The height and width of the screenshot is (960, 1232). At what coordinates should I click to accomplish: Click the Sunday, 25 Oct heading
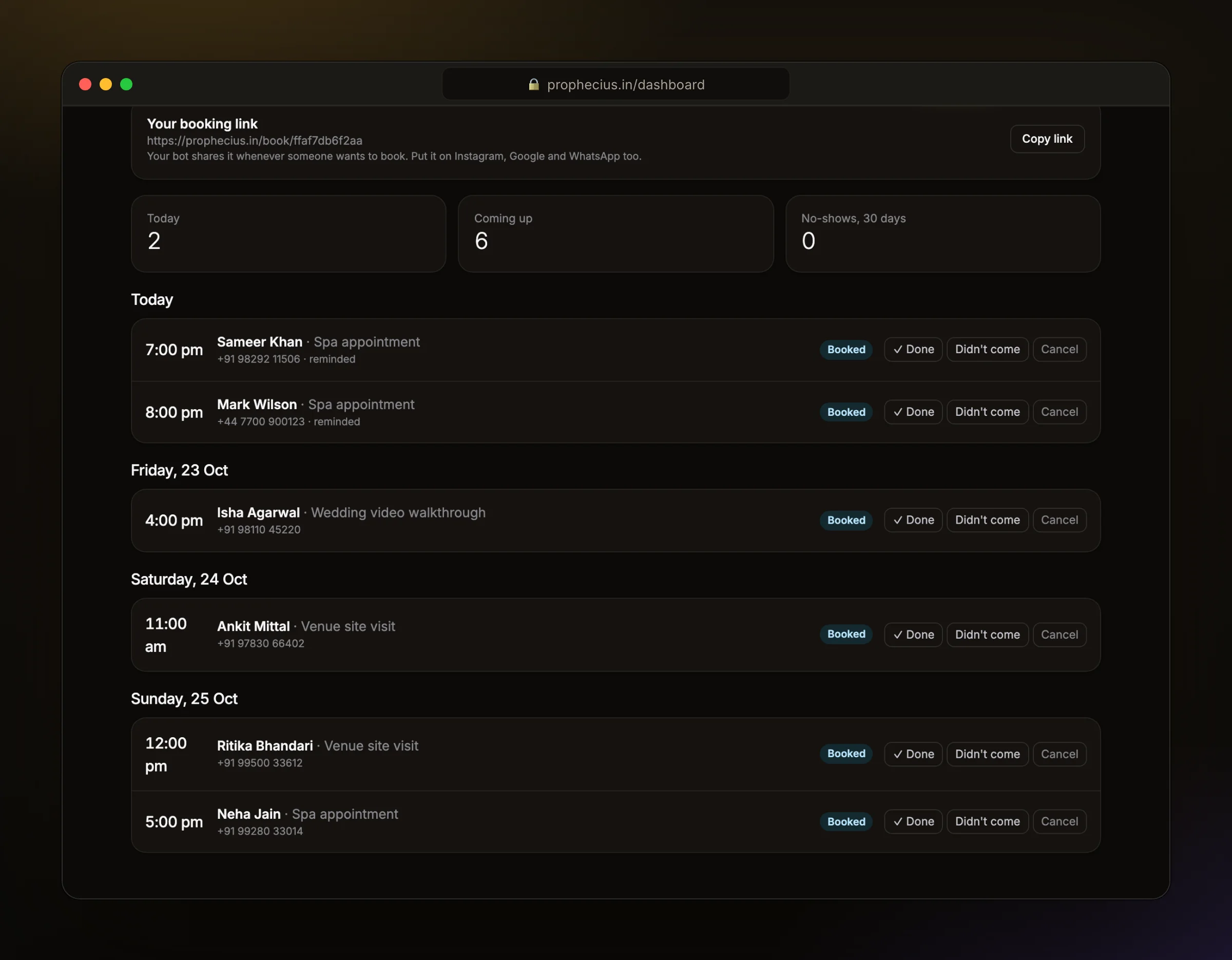pos(184,699)
